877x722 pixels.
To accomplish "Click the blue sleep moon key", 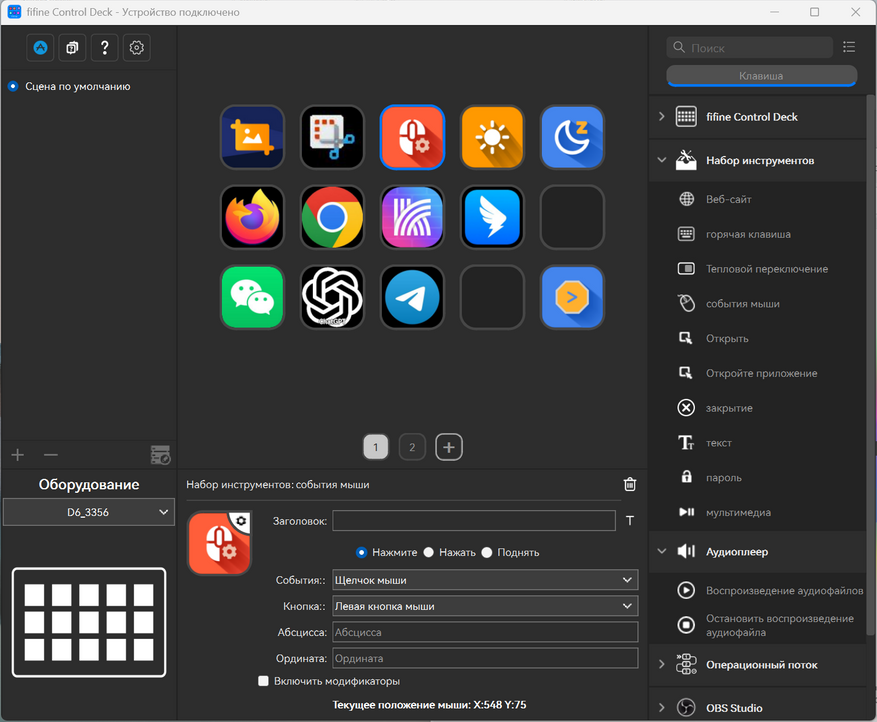I will (x=572, y=137).
